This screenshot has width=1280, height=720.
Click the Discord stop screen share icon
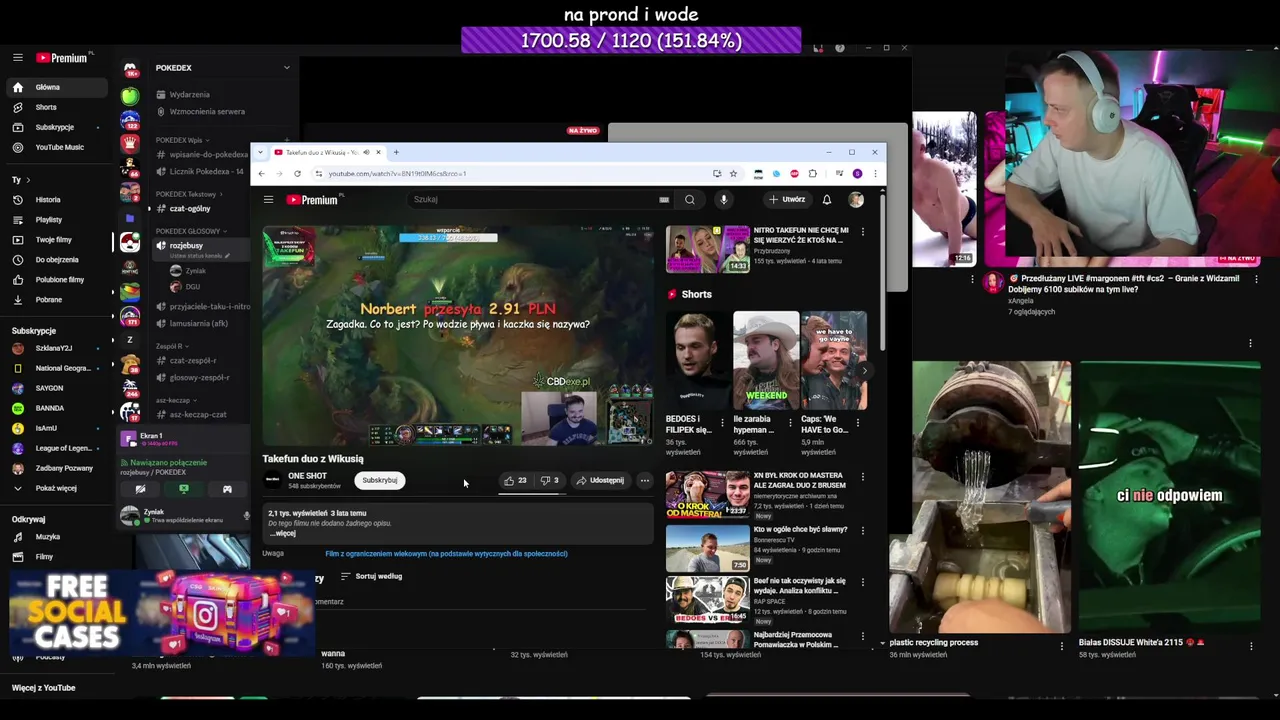pyautogui.click(x=184, y=489)
